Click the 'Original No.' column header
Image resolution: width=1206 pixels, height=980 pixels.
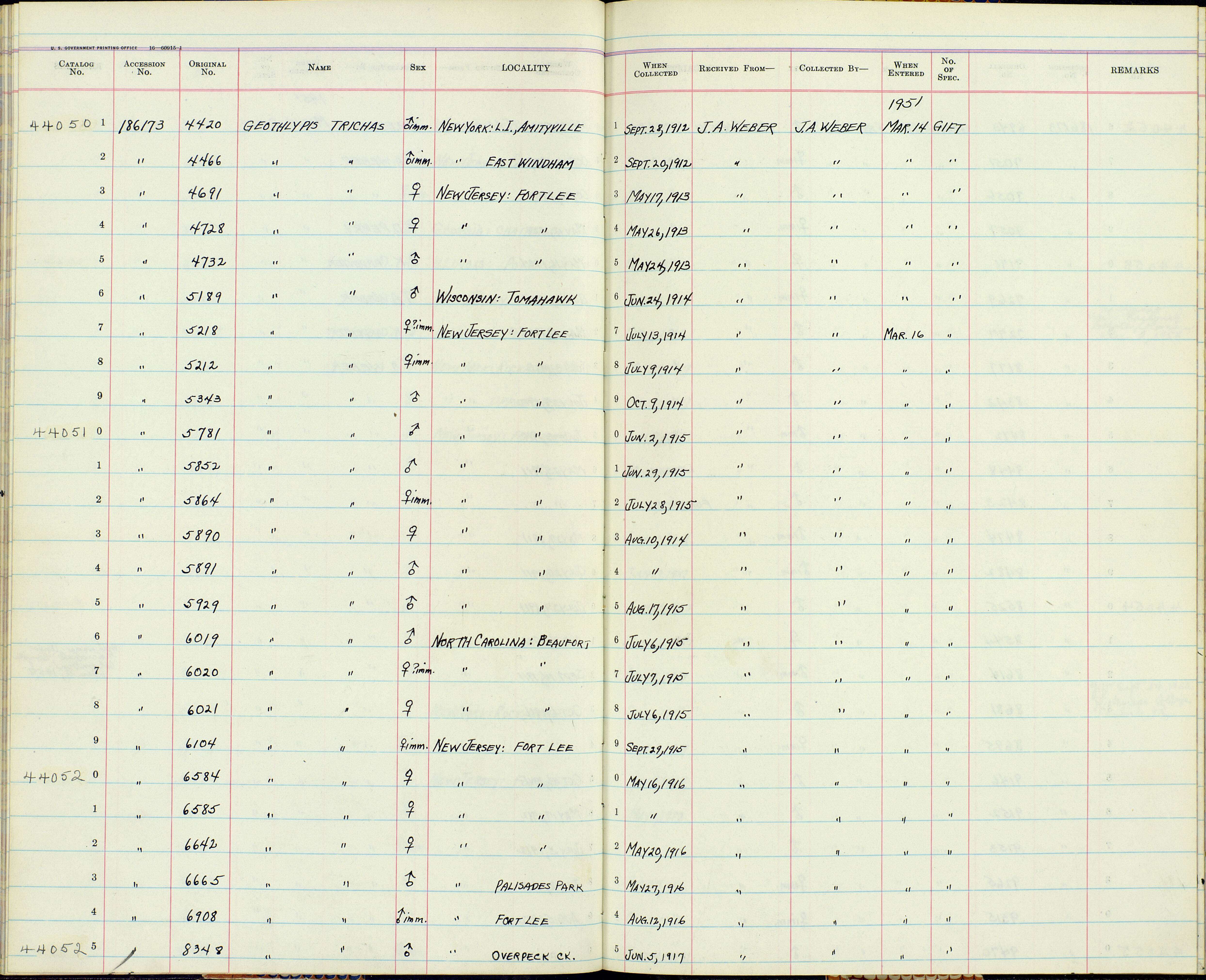coord(208,68)
